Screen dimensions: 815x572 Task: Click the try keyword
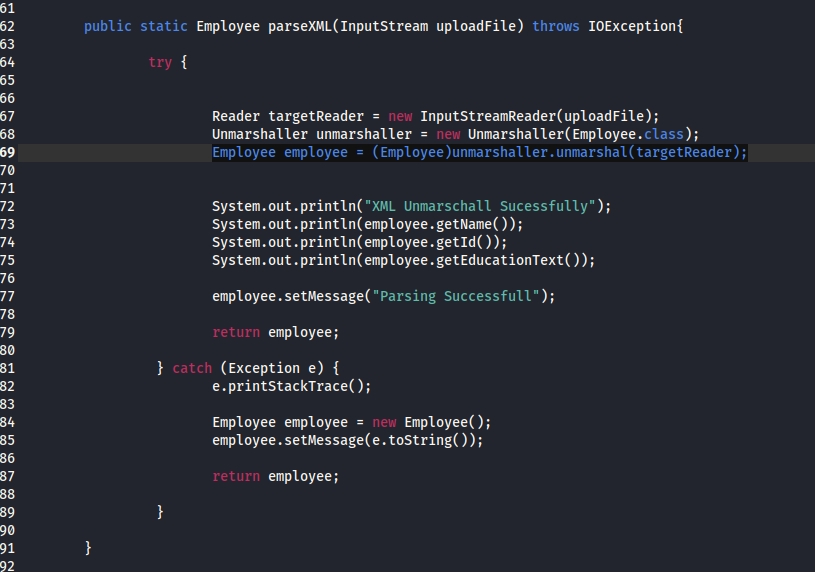(x=160, y=62)
